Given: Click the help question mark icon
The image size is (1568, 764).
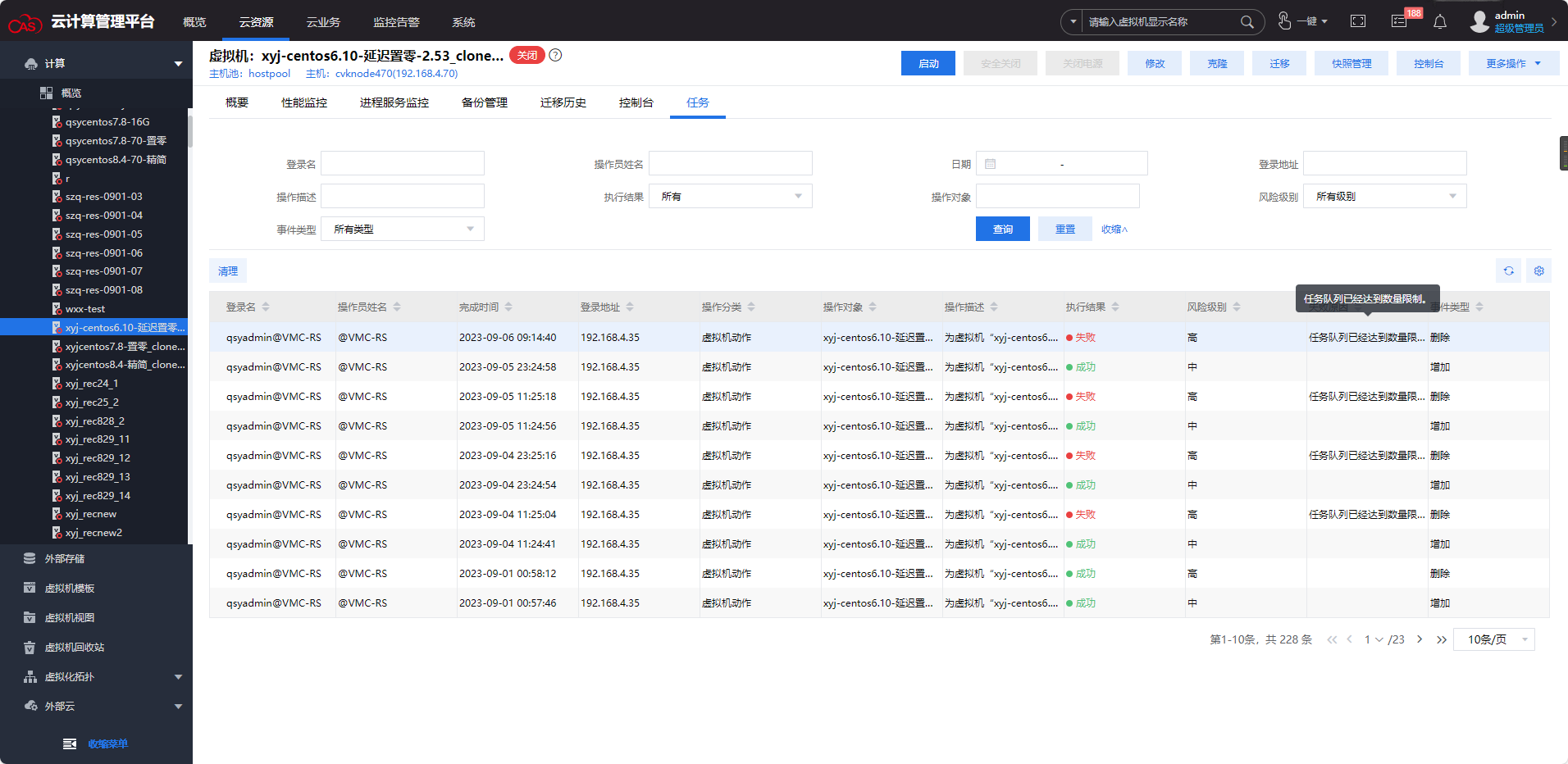Looking at the screenshot, I should pos(555,56).
